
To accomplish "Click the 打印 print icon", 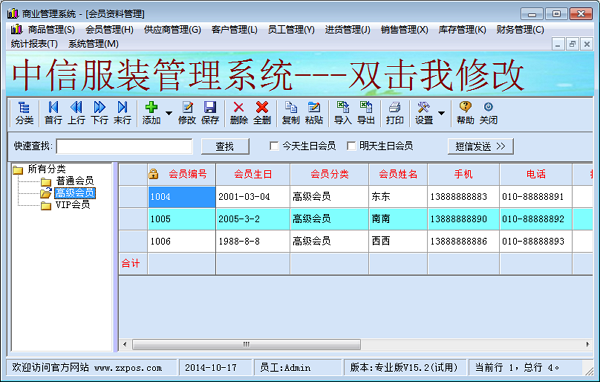I will point(395,113).
